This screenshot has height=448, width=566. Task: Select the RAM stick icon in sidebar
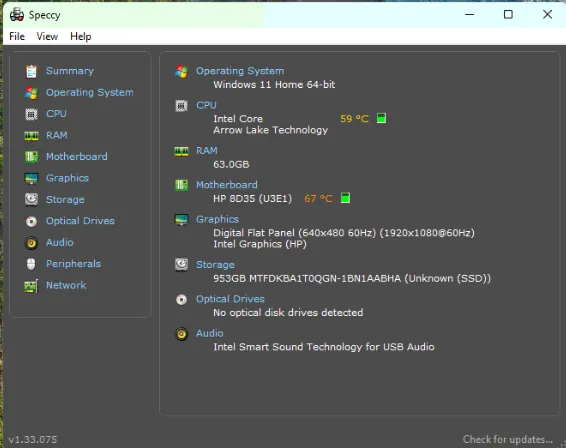tap(31, 136)
